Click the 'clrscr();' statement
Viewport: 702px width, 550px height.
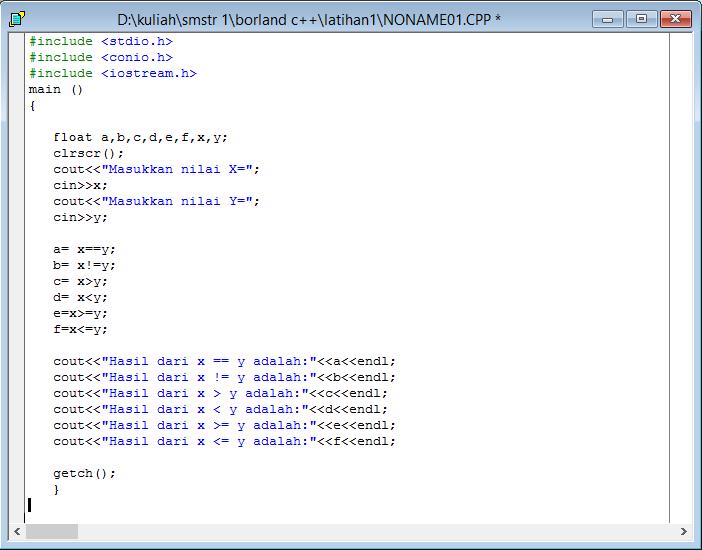pyautogui.click(x=88, y=154)
